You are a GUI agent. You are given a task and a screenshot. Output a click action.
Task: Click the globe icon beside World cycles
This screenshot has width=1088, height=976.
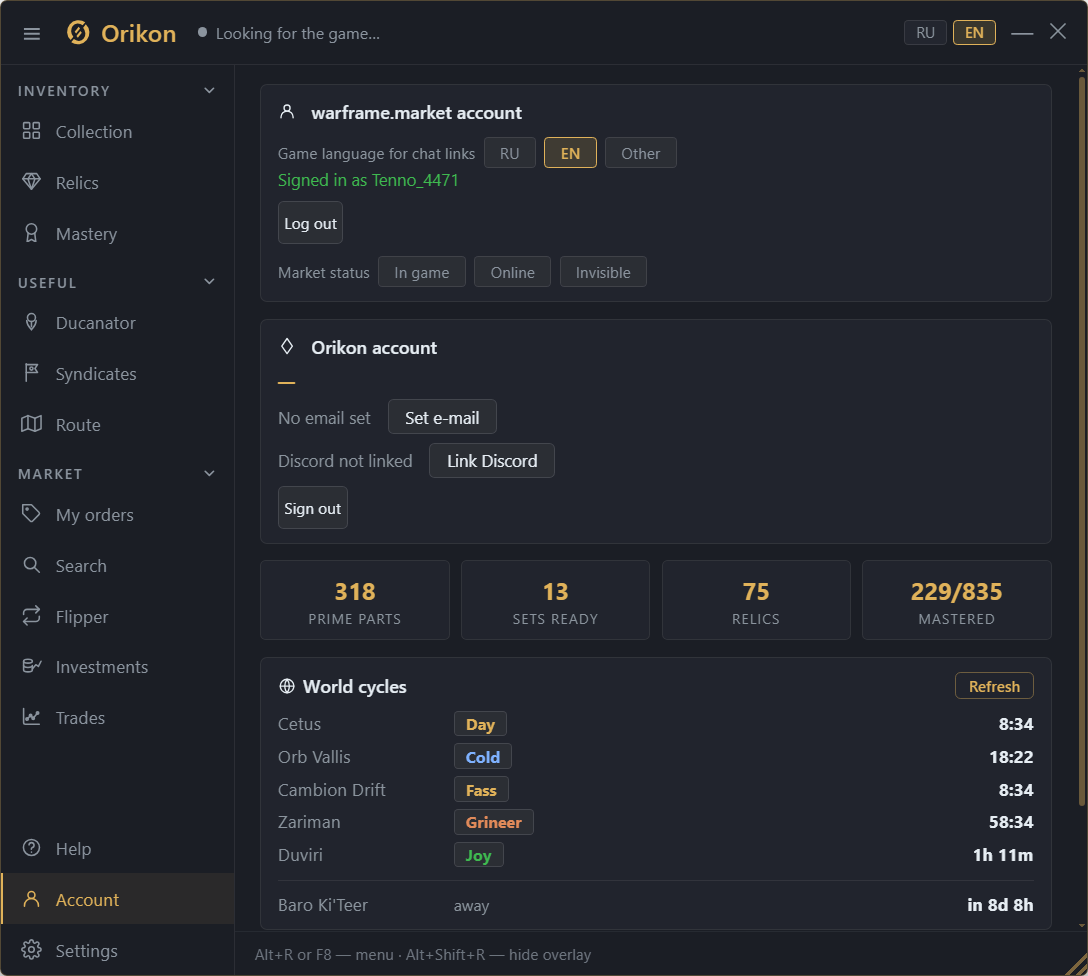coord(287,686)
